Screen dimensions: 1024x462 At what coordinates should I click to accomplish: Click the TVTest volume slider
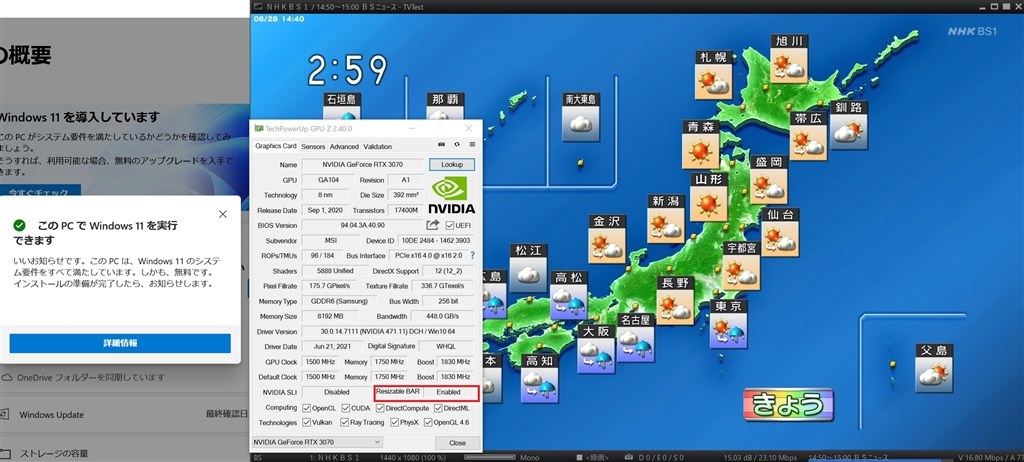(x=489, y=457)
